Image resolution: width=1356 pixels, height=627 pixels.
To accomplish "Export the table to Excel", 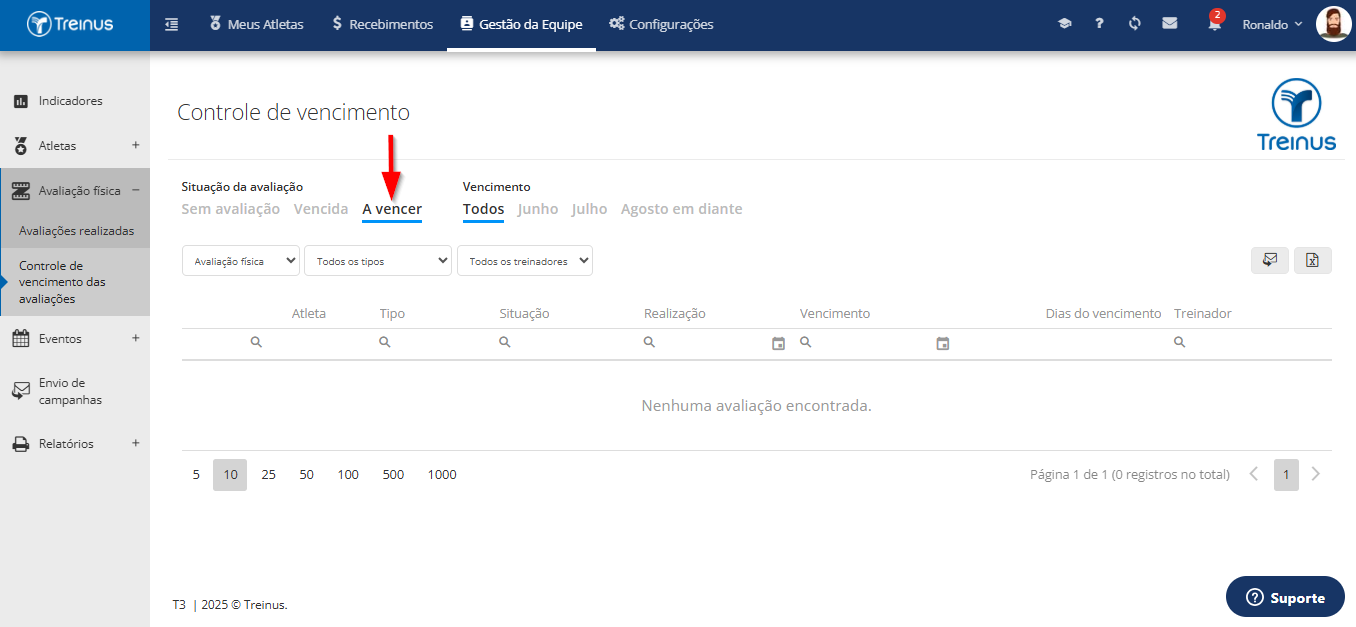I will click(x=1312, y=260).
